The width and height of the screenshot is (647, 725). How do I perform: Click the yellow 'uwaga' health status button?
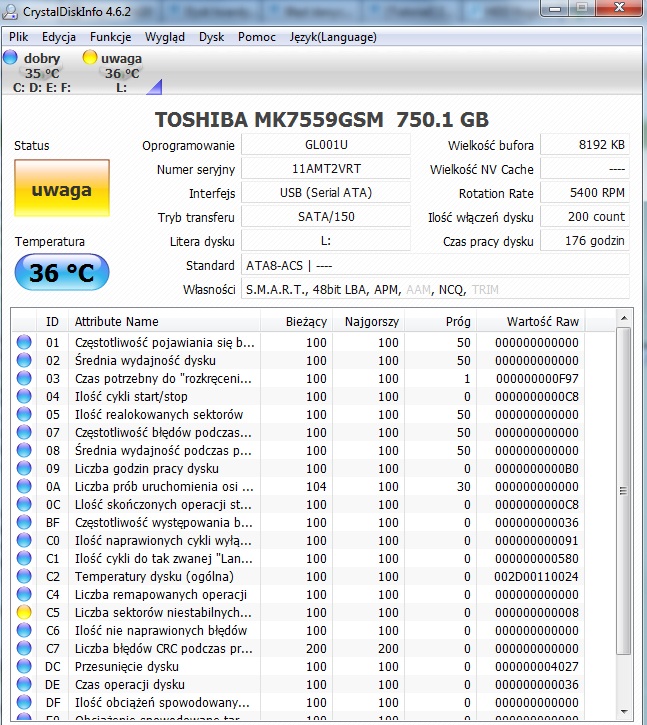coord(62,188)
